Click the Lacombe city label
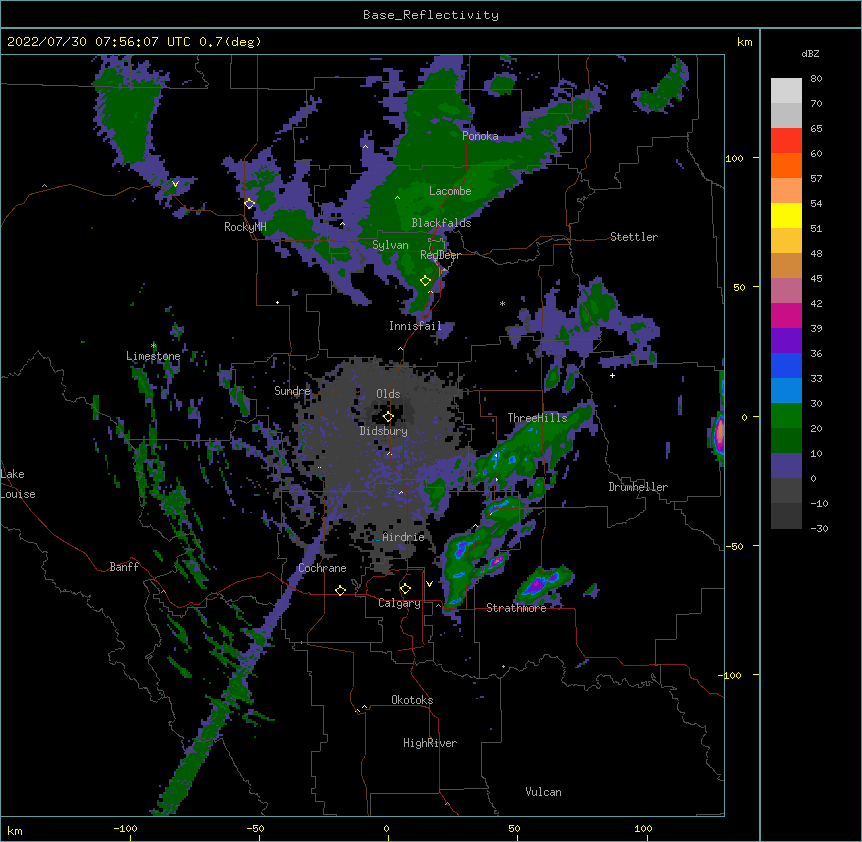The height and width of the screenshot is (842, 862). 450,191
